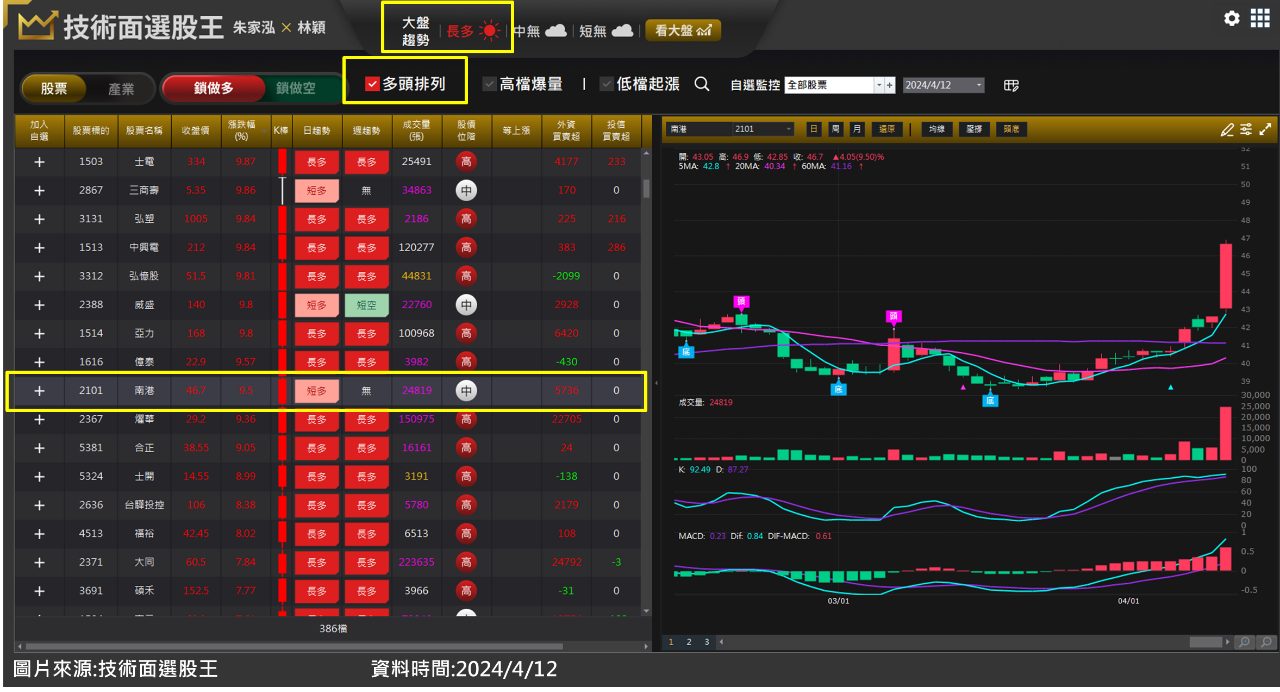Add 2388 威盛 to watchlist
The width and height of the screenshot is (1280, 692).
click(x=40, y=305)
